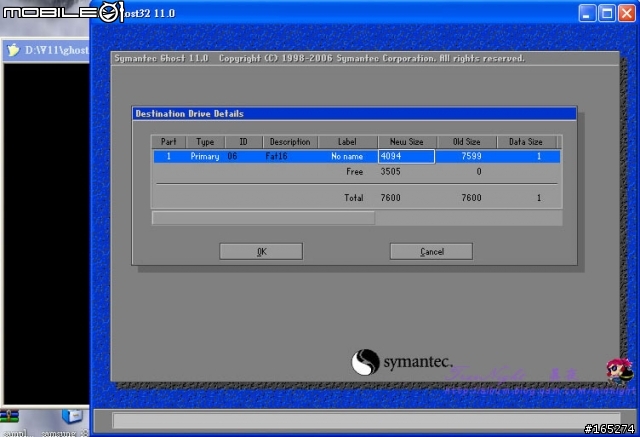The width and height of the screenshot is (640, 437).
Task: Click the status bar at Ghost window bottom
Action: click(366, 420)
